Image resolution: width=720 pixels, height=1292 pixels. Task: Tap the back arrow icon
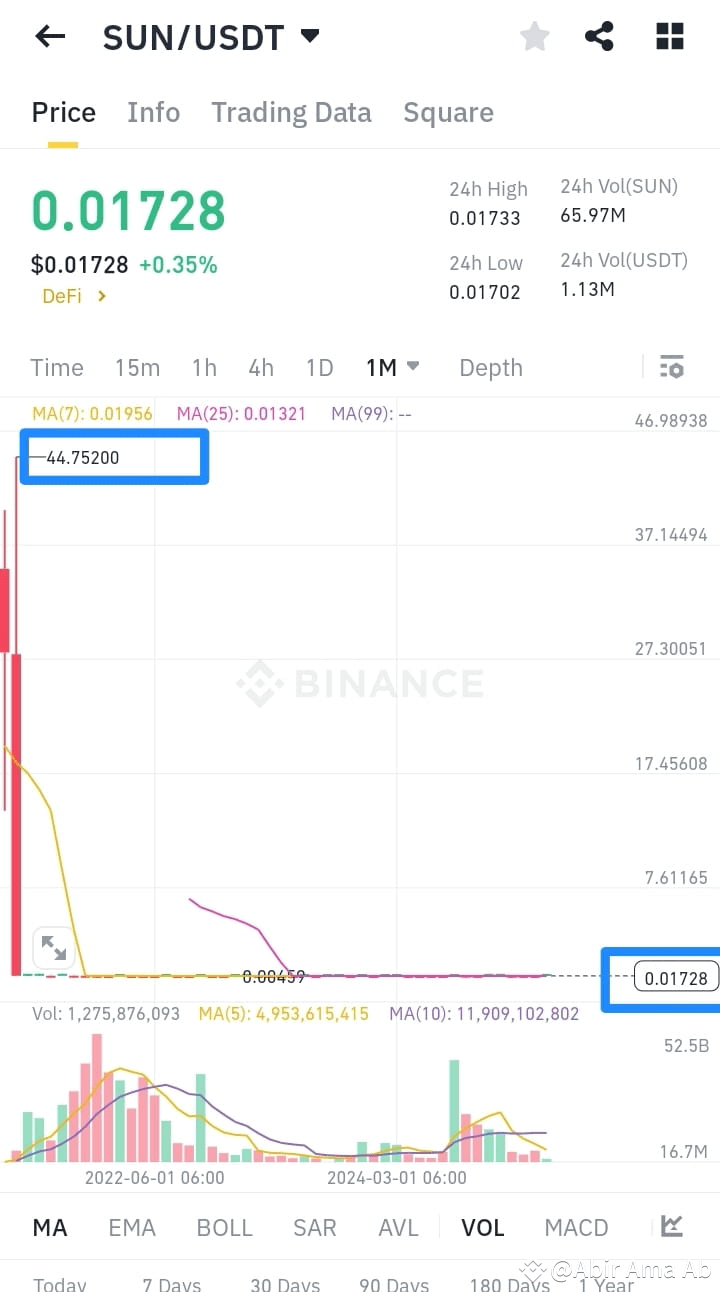[49, 36]
